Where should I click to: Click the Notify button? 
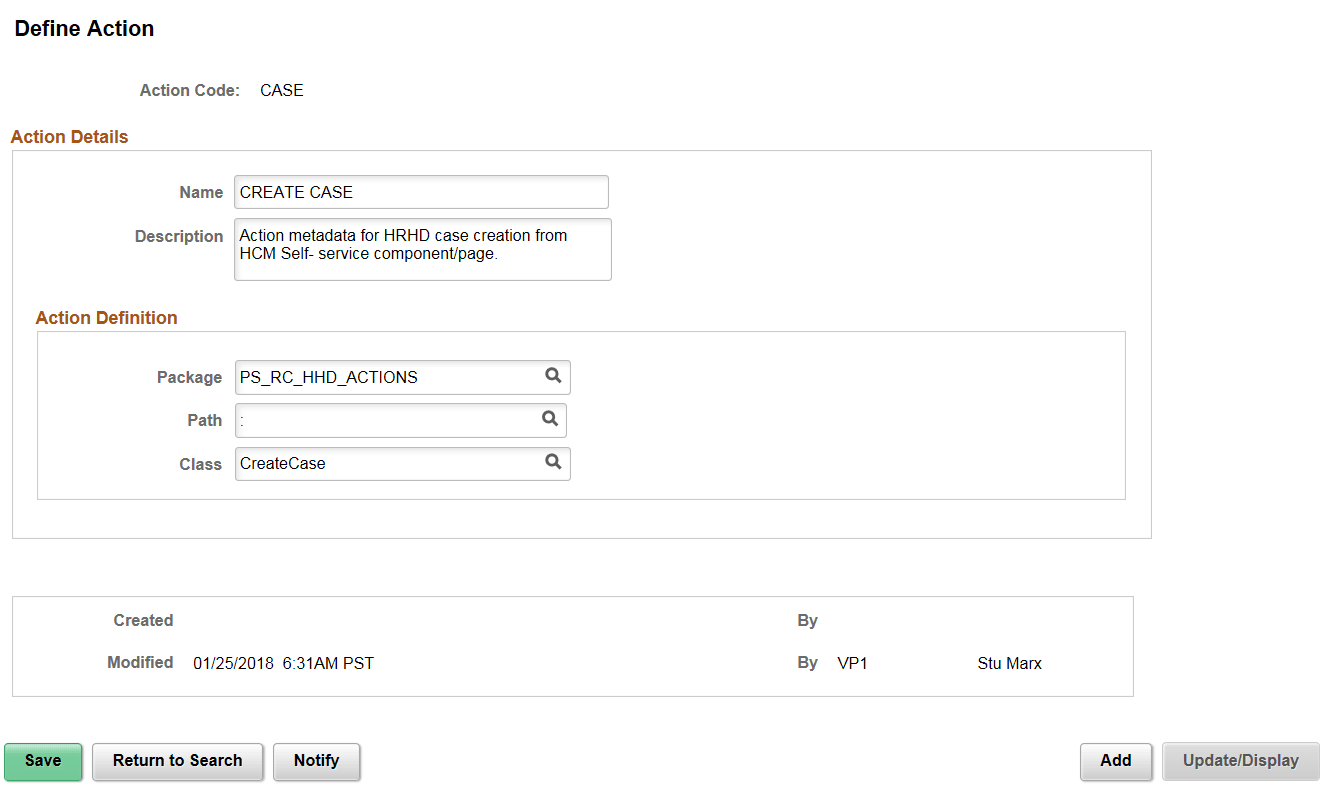(x=316, y=761)
